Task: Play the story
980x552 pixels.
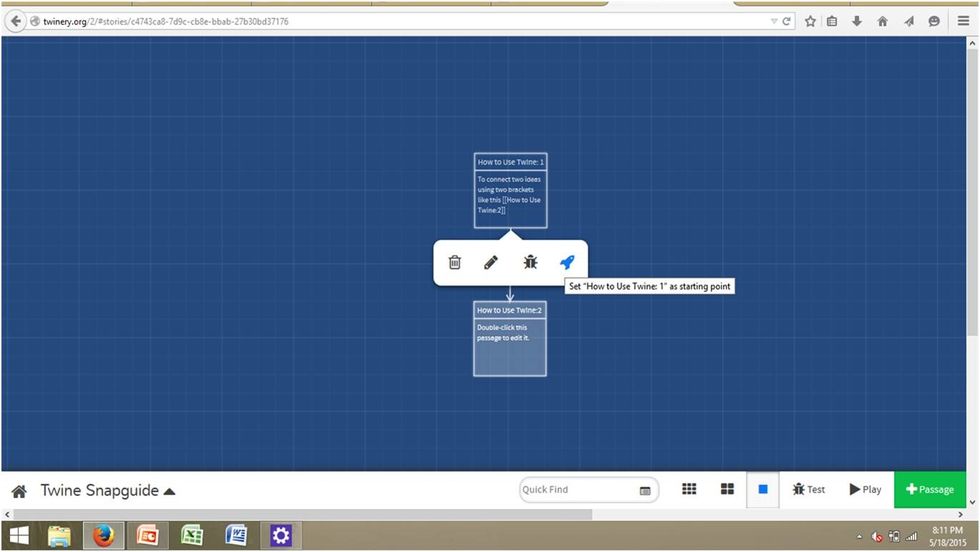Action: pyautogui.click(x=866, y=489)
